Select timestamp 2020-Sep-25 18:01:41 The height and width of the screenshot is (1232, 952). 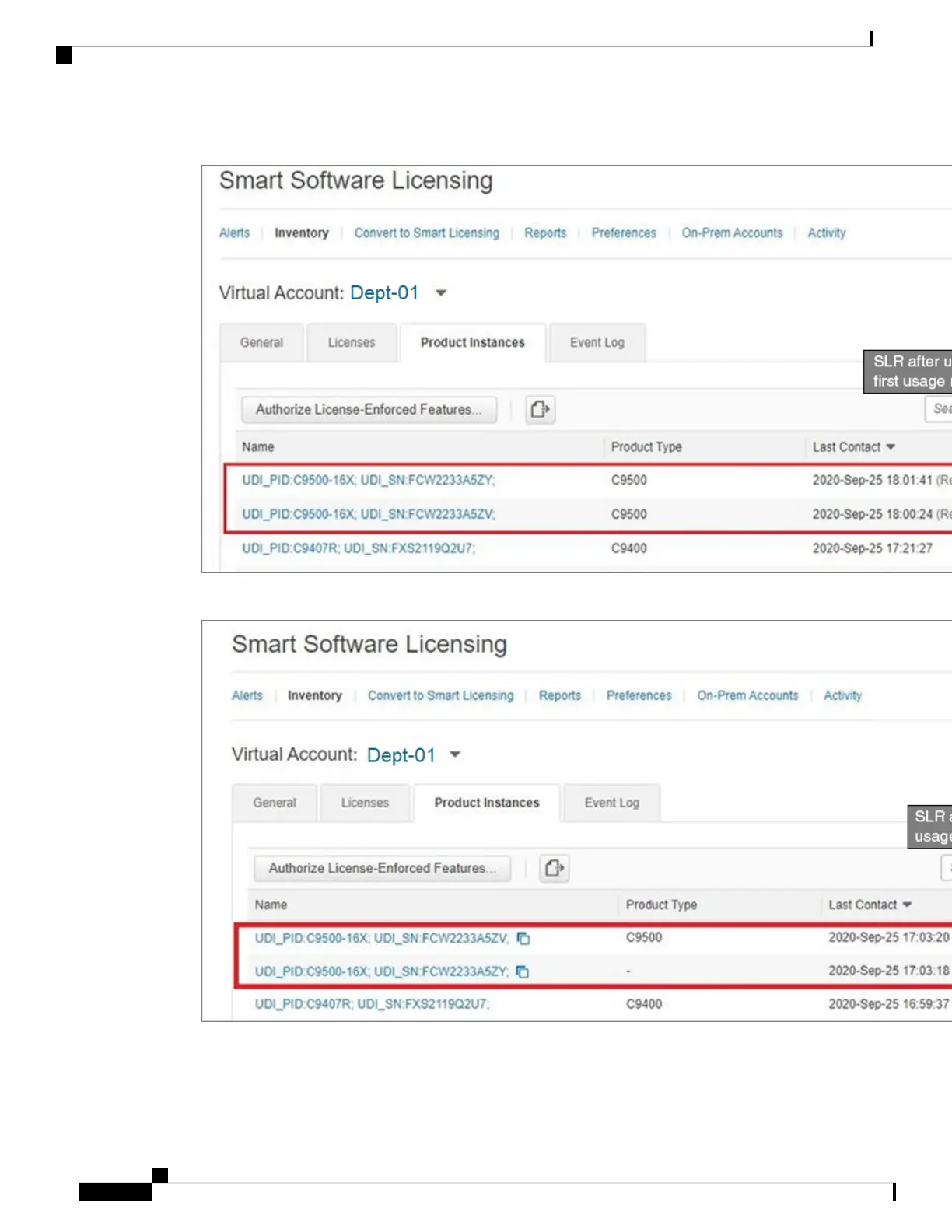873,480
